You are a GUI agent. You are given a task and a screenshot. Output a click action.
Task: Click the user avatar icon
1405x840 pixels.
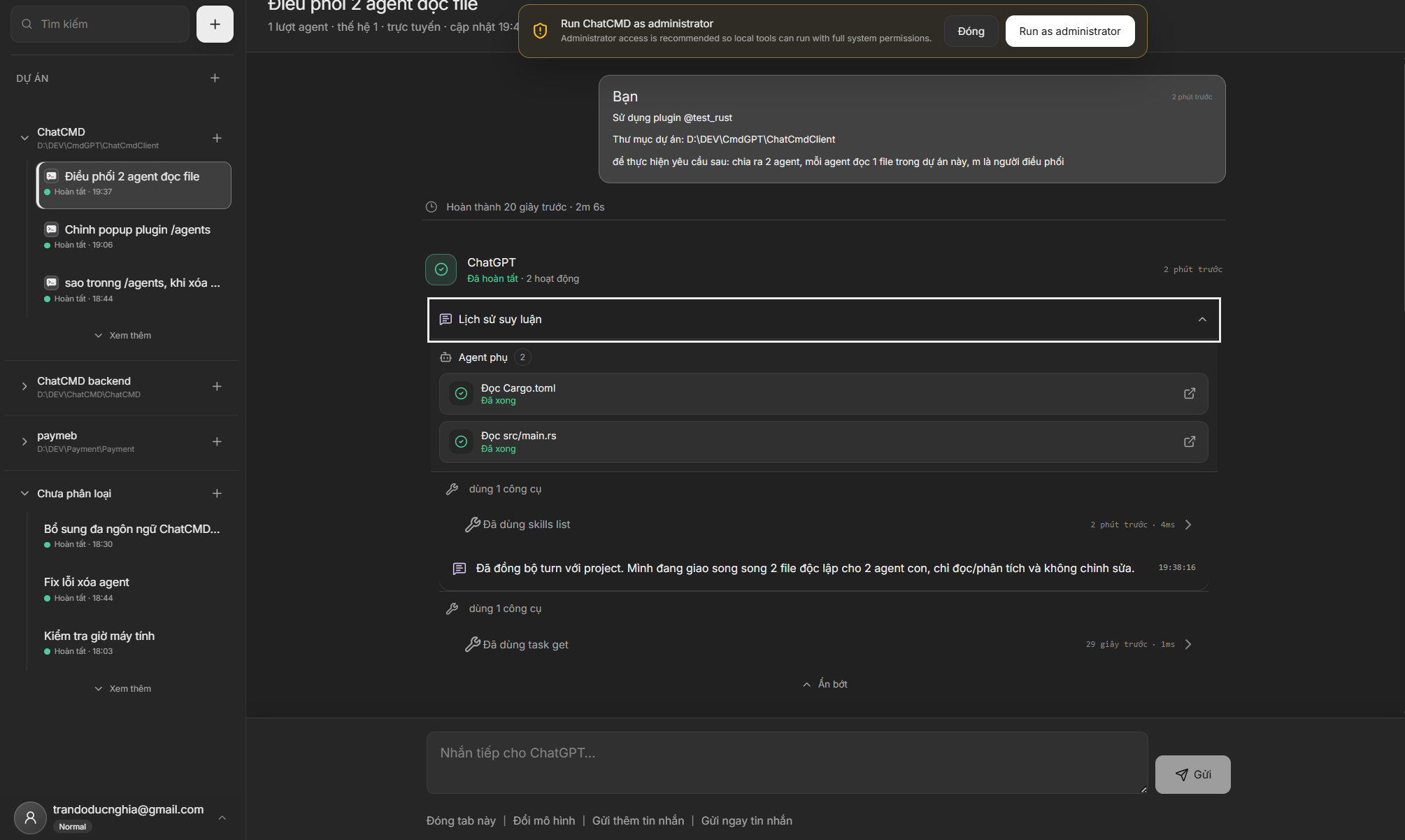click(x=30, y=817)
